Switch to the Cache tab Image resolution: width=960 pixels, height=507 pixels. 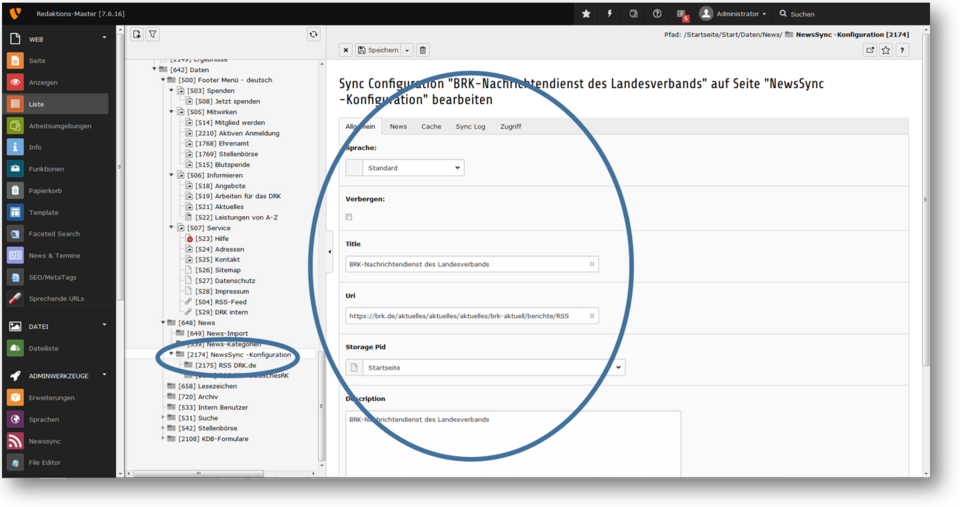coord(431,127)
